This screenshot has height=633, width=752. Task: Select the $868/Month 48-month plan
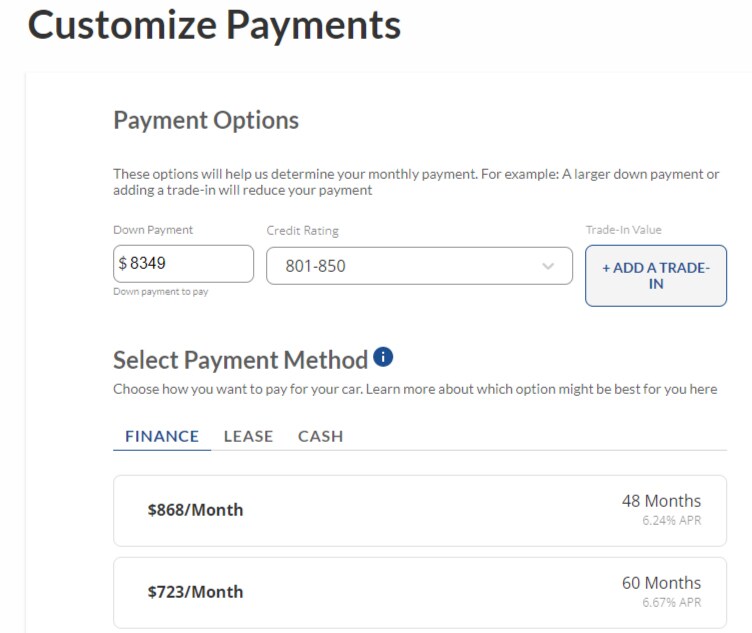(420, 511)
